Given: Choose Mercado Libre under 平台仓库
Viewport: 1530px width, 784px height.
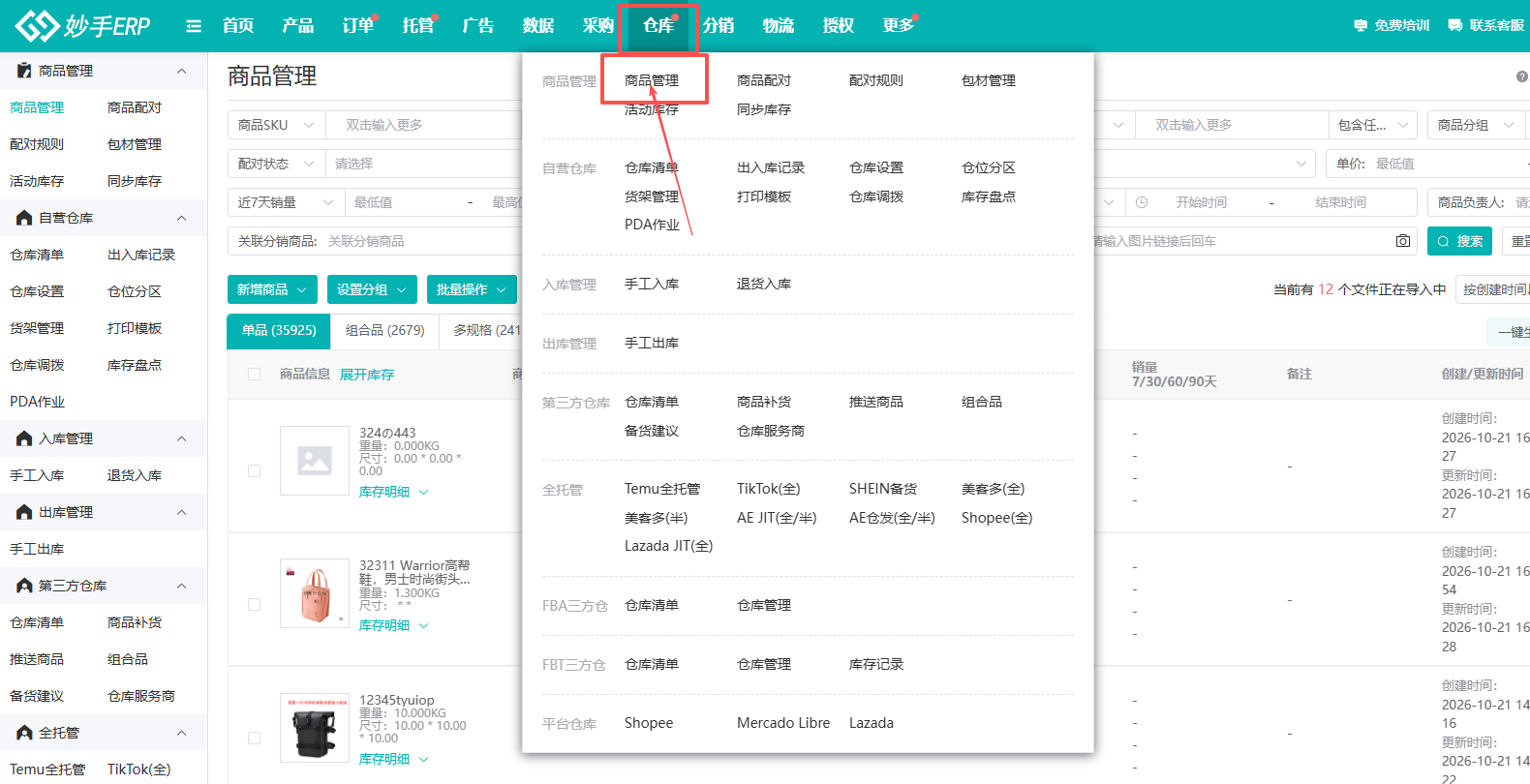Looking at the screenshot, I should coord(783,723).
